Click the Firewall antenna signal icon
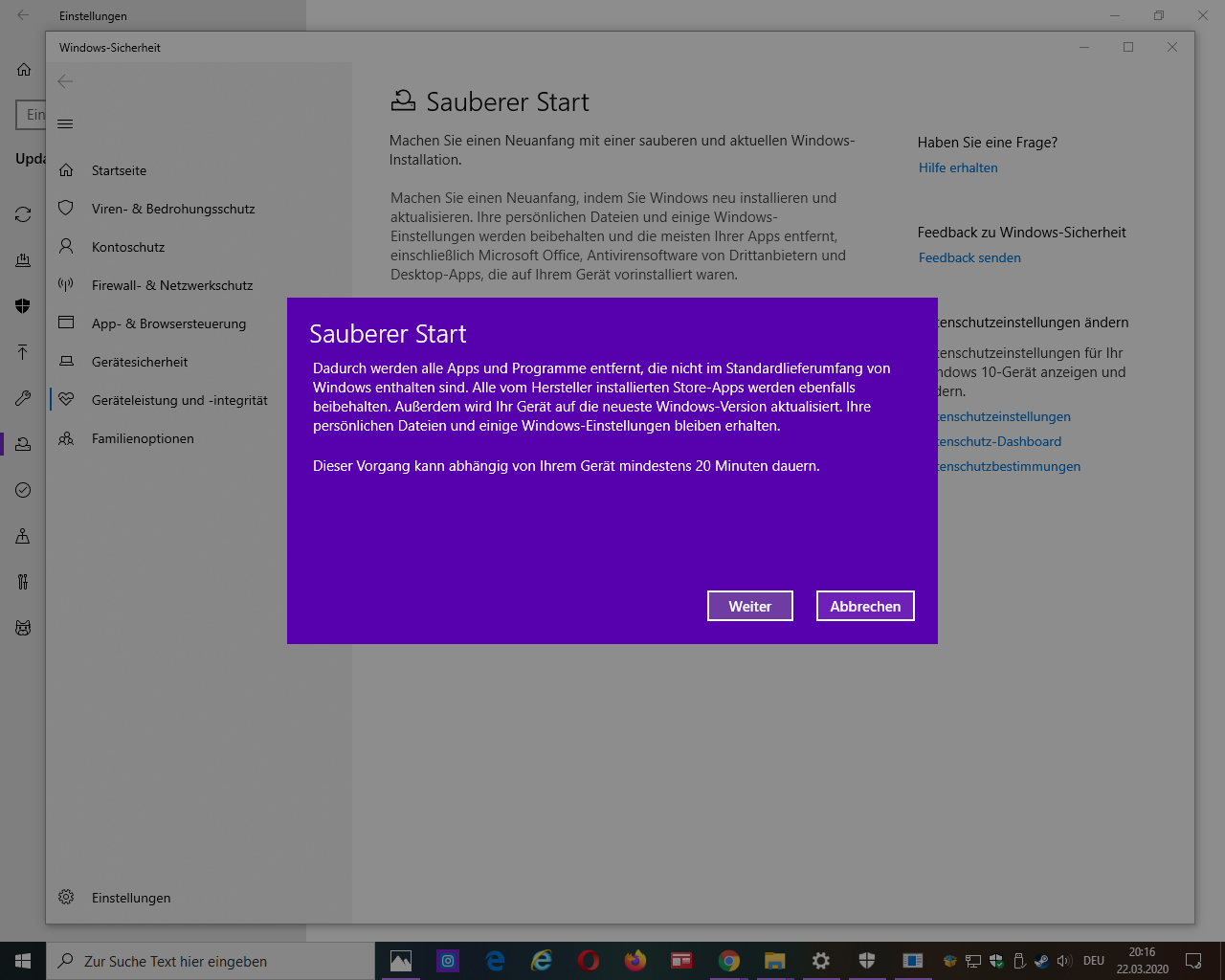 point(66,284)
